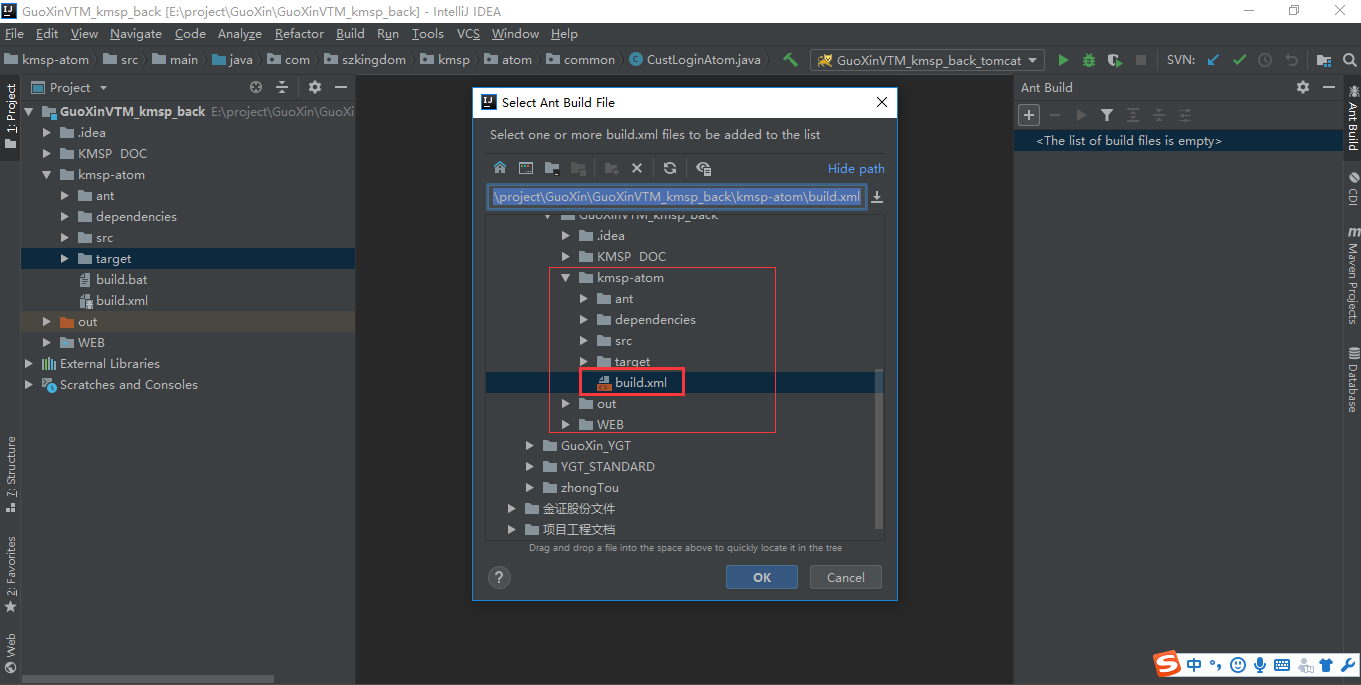
Task: Show hidden files and directories in the dialog
Action: (x=704, y=168)
